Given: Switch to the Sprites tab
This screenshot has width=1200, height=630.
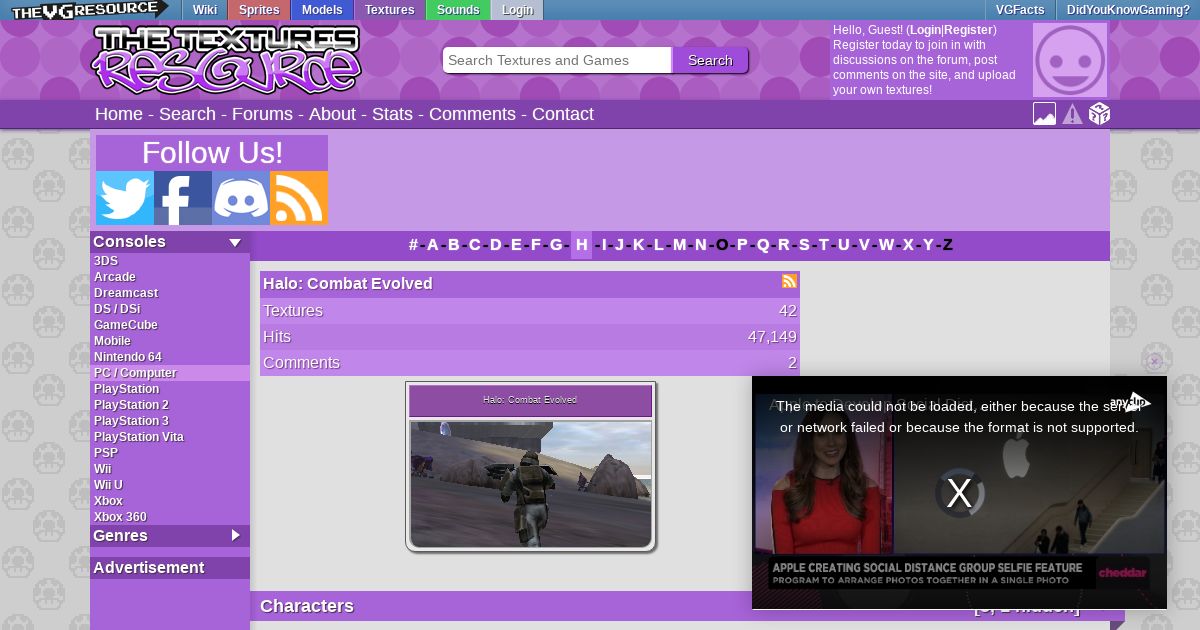Looking at the screenshot, I should coord(259,10).
